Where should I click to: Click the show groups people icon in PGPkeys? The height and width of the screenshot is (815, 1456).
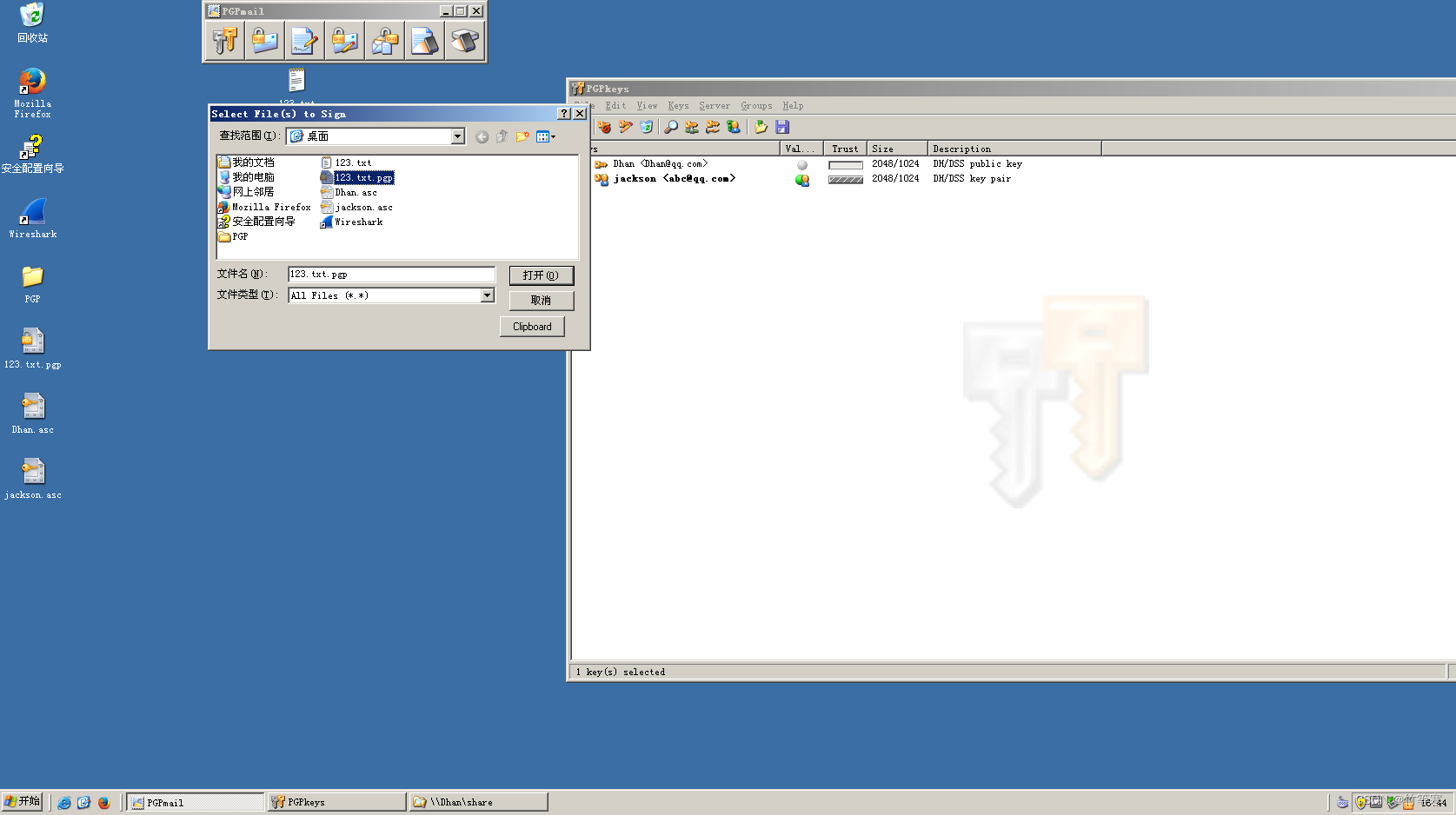pyautogui.click(x=734, y=127)
